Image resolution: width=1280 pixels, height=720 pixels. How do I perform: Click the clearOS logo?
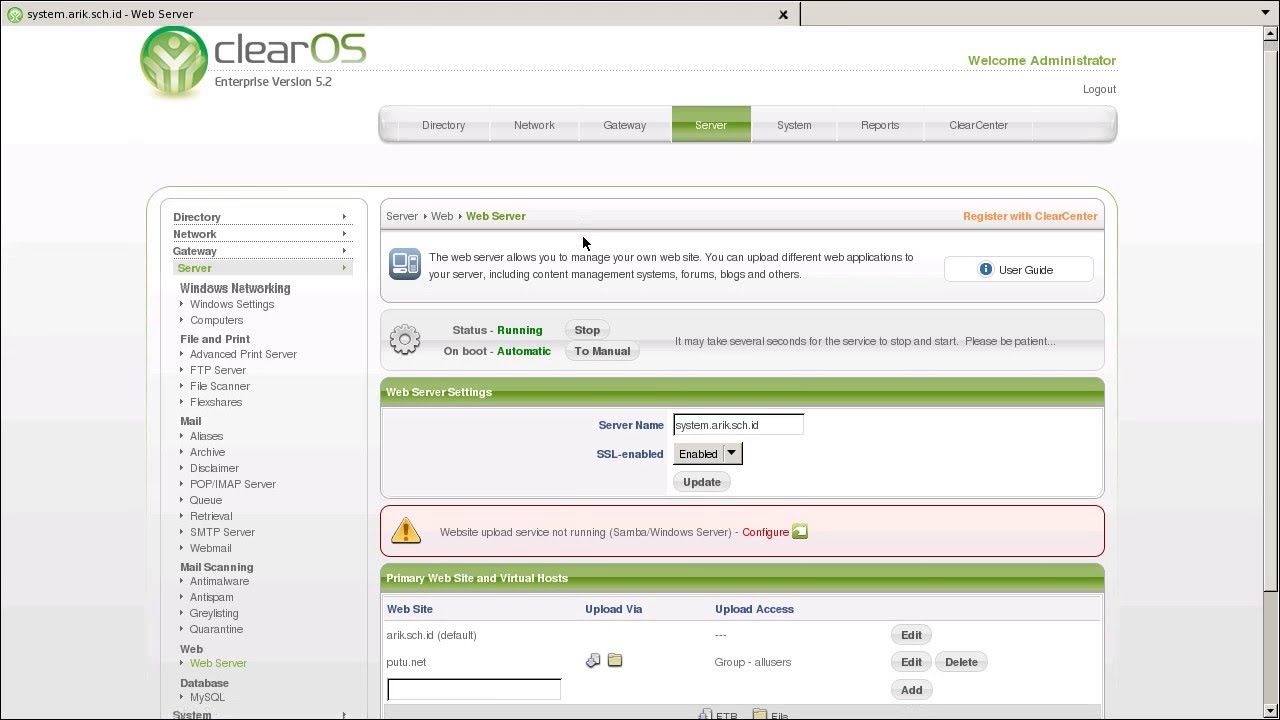[254, 62]
